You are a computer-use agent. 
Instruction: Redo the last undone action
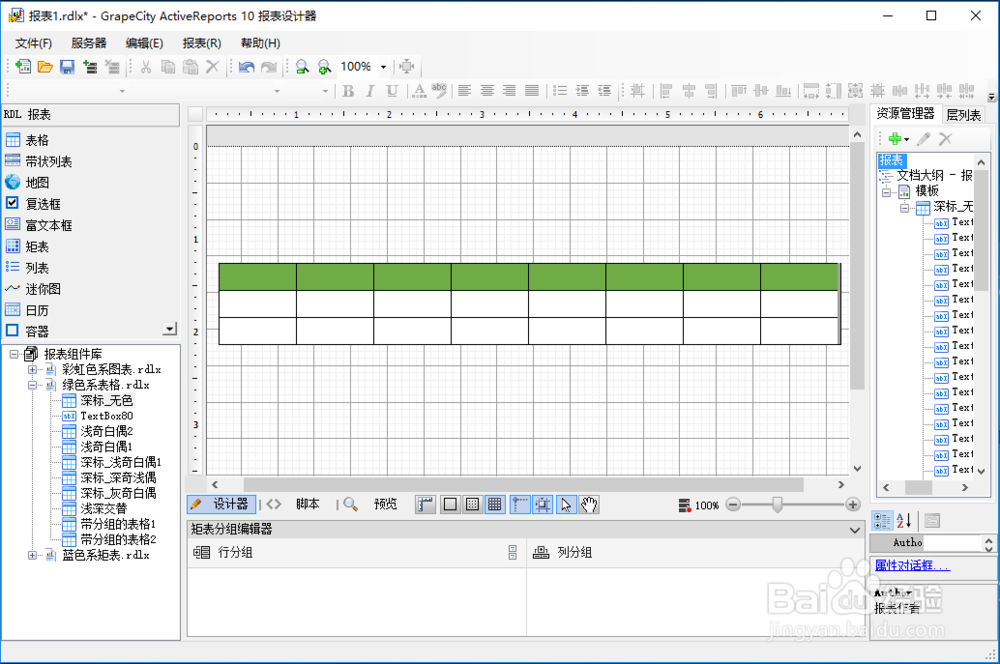coord(269,66)
